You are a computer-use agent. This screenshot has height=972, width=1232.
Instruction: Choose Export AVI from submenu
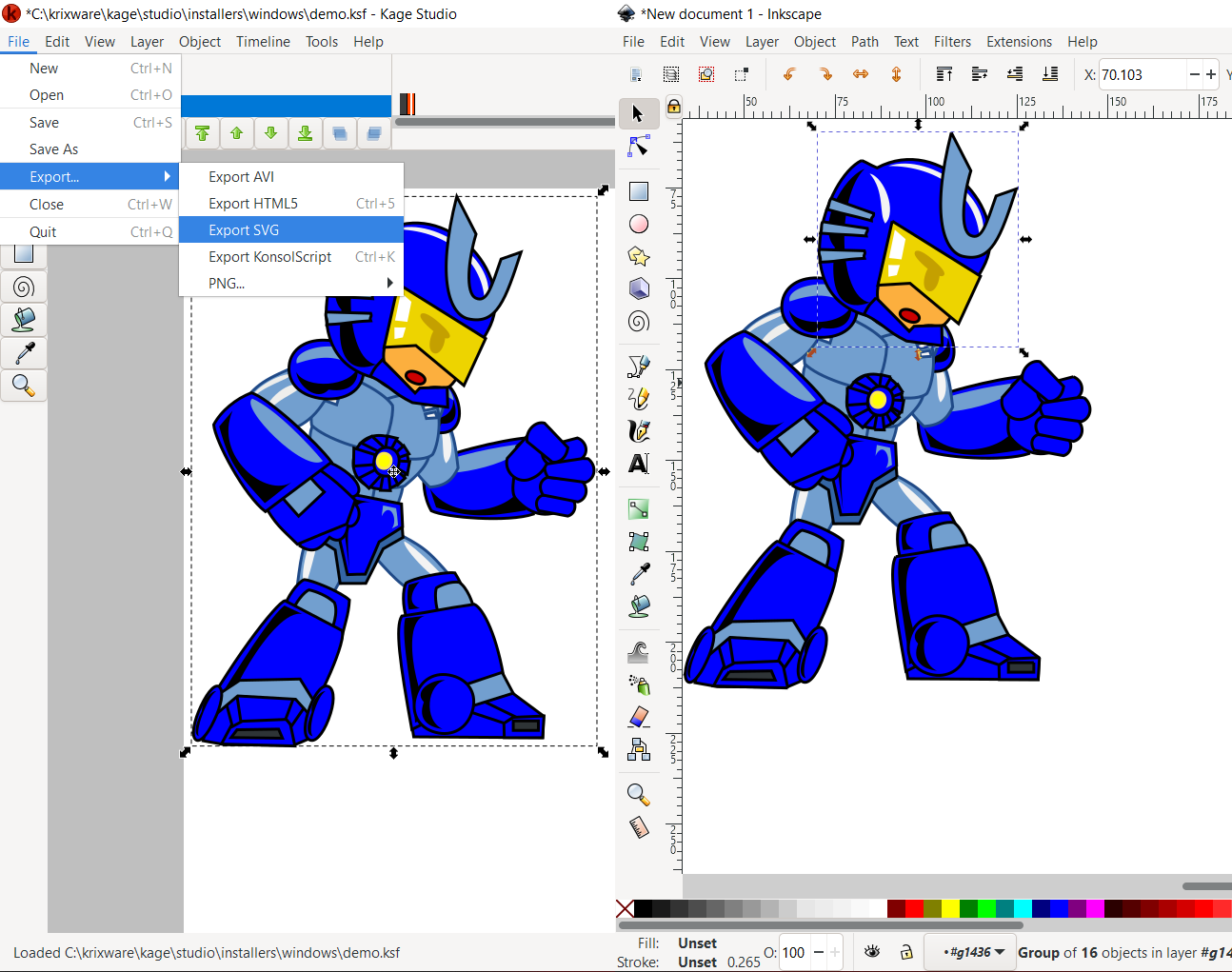(291, 176)
